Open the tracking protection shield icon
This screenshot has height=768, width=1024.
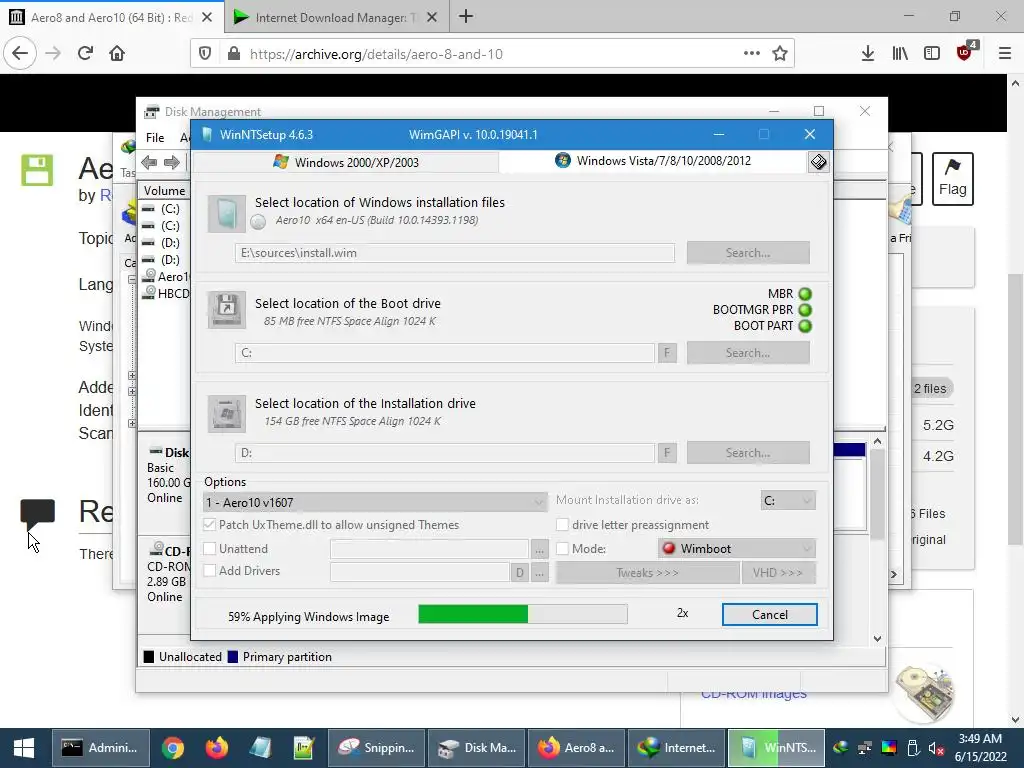click(x=205, y=54)
